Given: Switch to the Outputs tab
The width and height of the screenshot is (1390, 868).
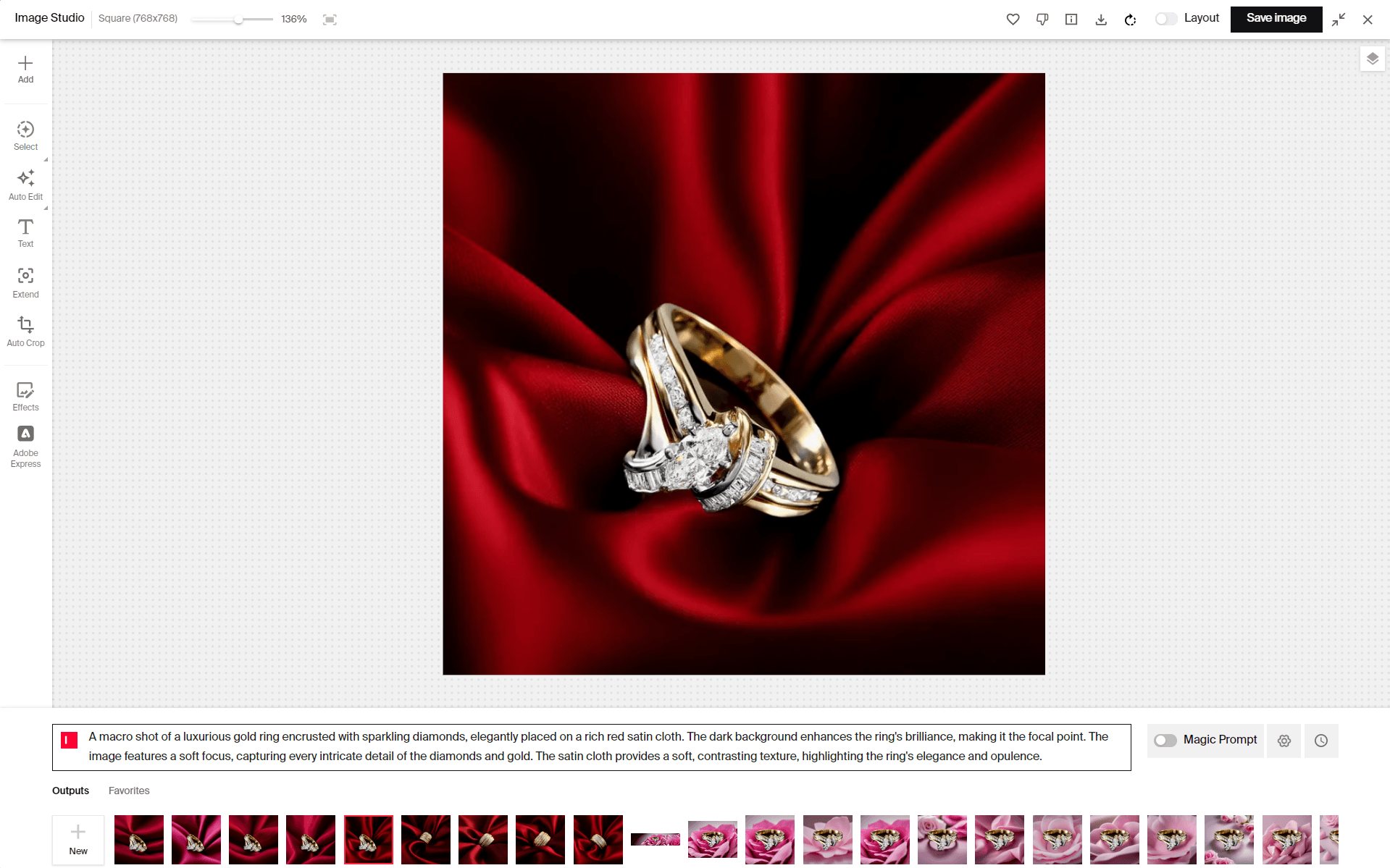Looking at the screenshot, I should [70, 791].
